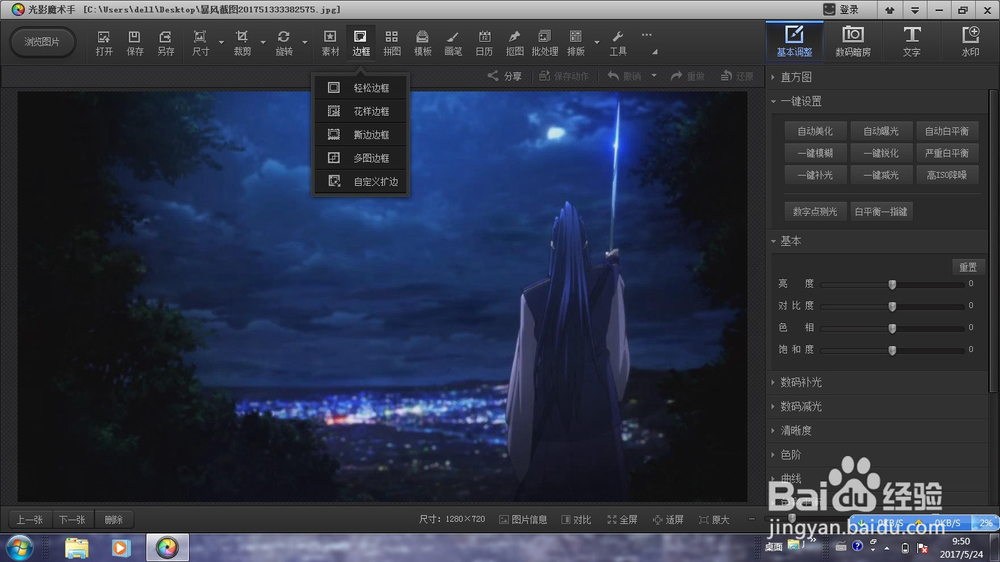Switch to the 水印 watermark tab
The height and width of the screenshot is (562, 1000).
pos(970,41)
